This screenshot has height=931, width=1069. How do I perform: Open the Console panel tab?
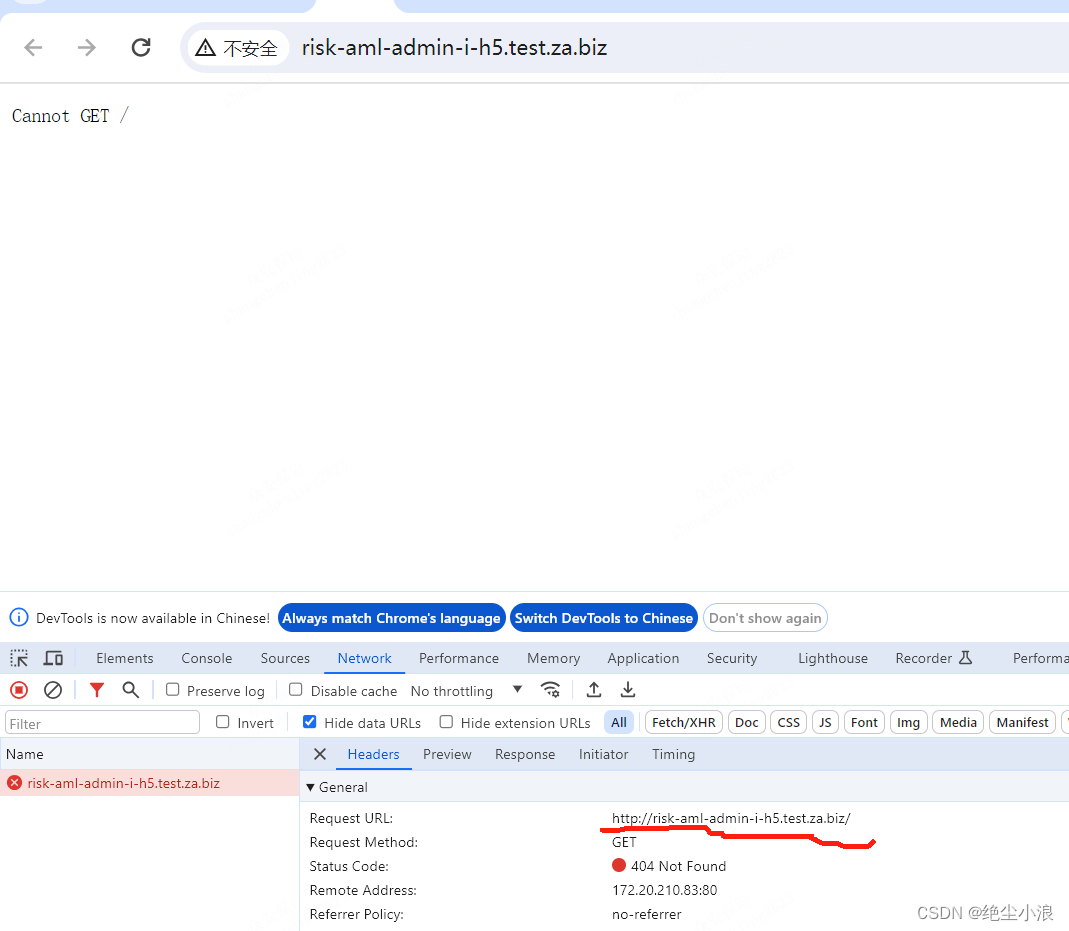tap(207, 658)
